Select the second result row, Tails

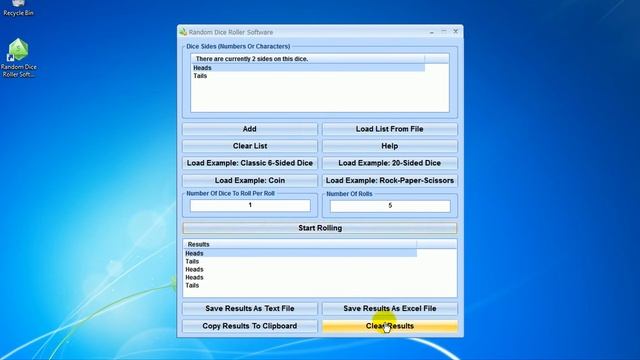(300, 261)
